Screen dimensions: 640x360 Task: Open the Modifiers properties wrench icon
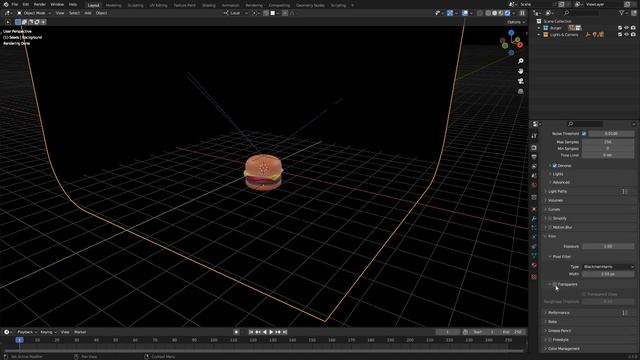(534, 219)
